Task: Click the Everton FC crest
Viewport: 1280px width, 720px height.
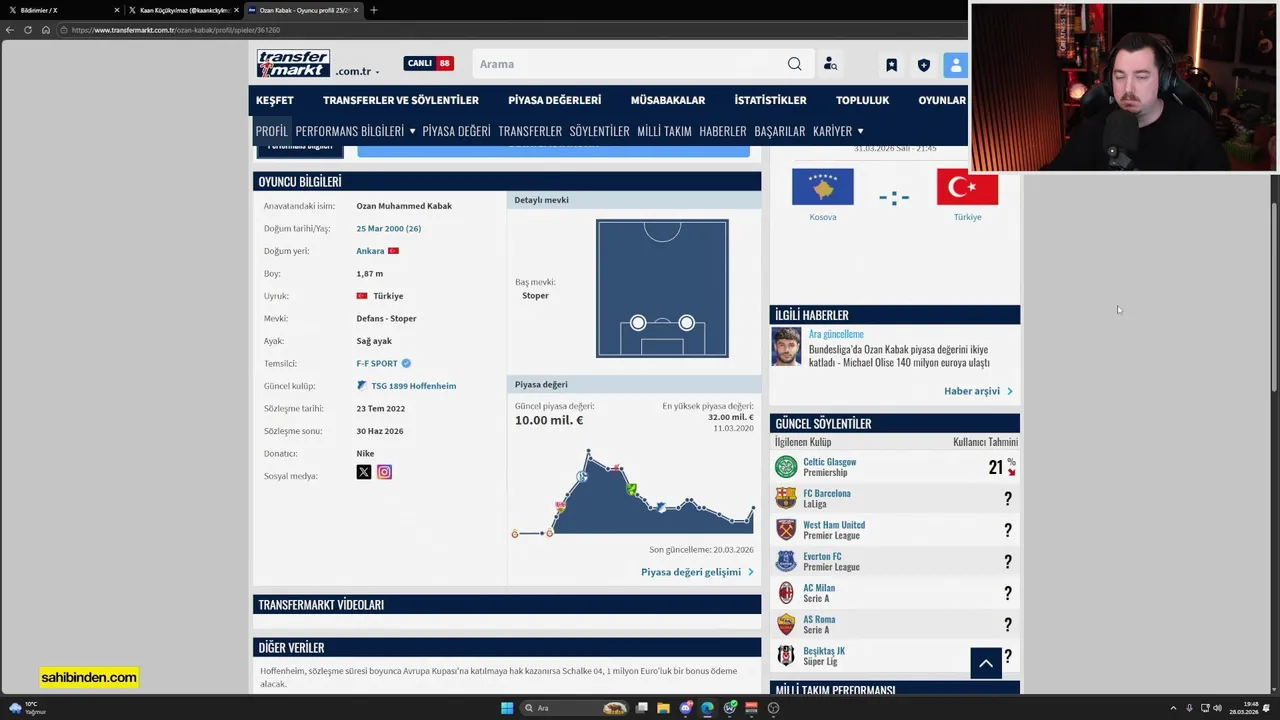Action: 786,561
